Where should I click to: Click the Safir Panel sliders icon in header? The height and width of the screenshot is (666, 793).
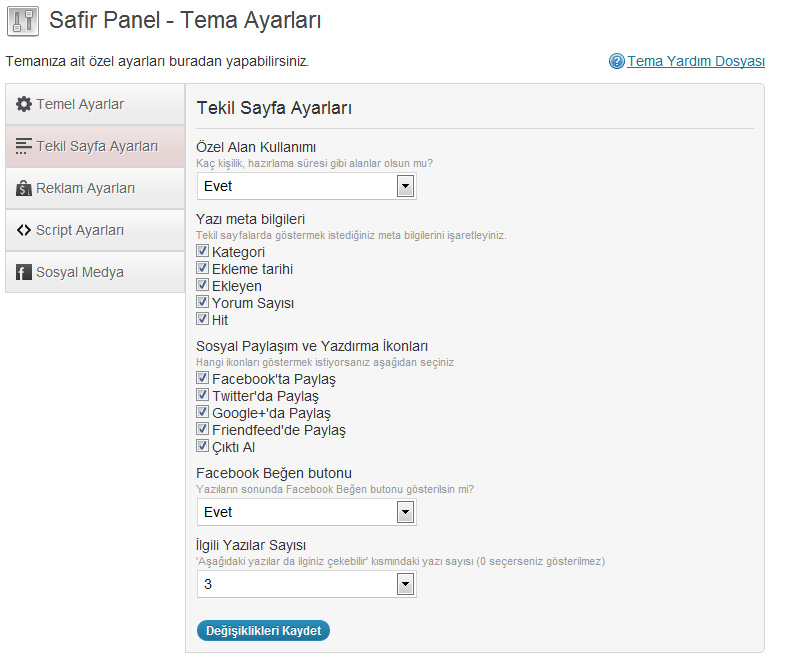[x=23, y=21]
